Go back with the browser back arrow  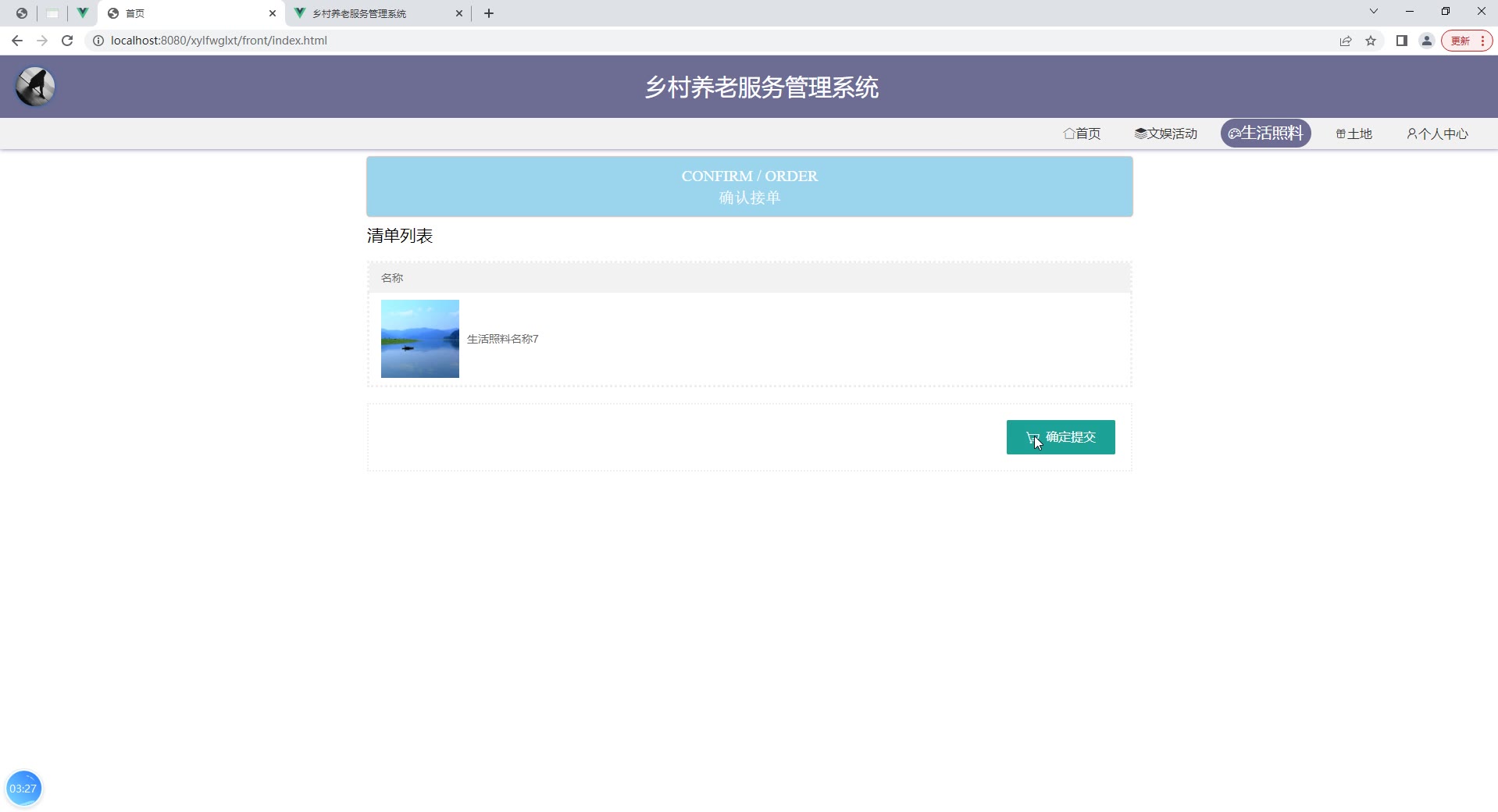[x=17, y=41]
